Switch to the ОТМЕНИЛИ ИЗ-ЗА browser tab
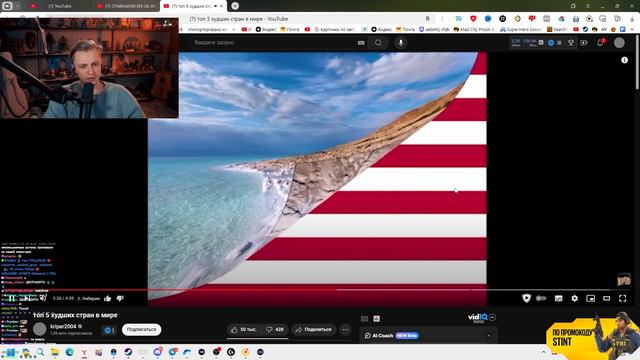The height and width of the screenshot is (360, 640). [x=127, y=6]
